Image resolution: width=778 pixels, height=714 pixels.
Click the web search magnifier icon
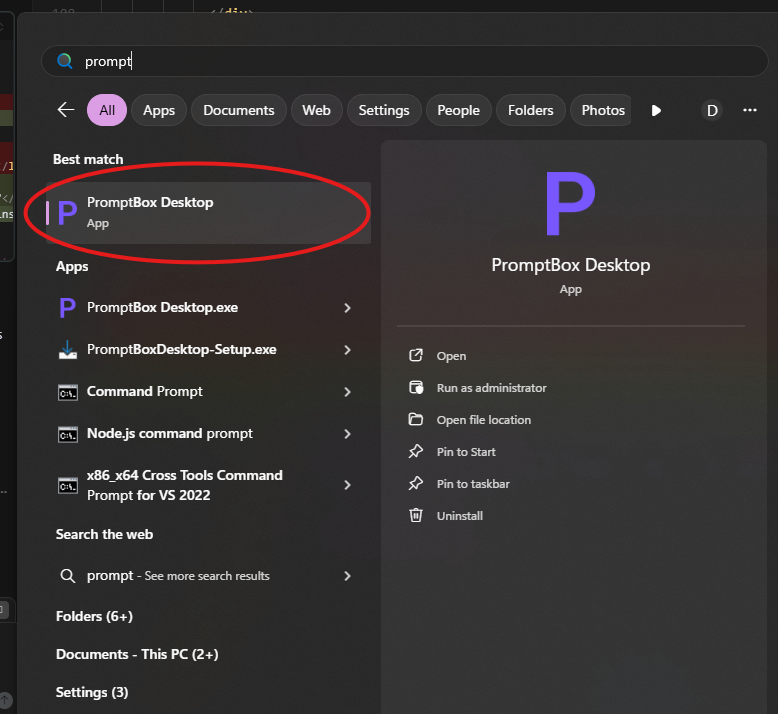coord(67,576)
